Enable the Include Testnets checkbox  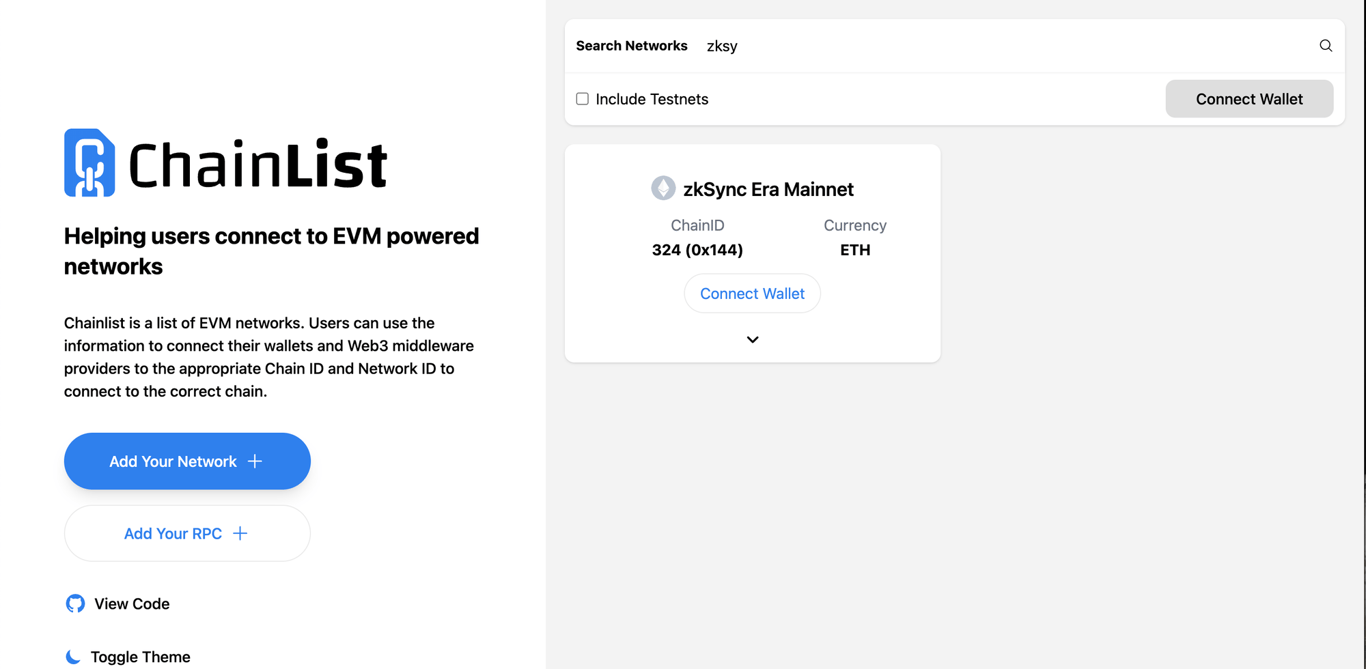tap(582, 99)
